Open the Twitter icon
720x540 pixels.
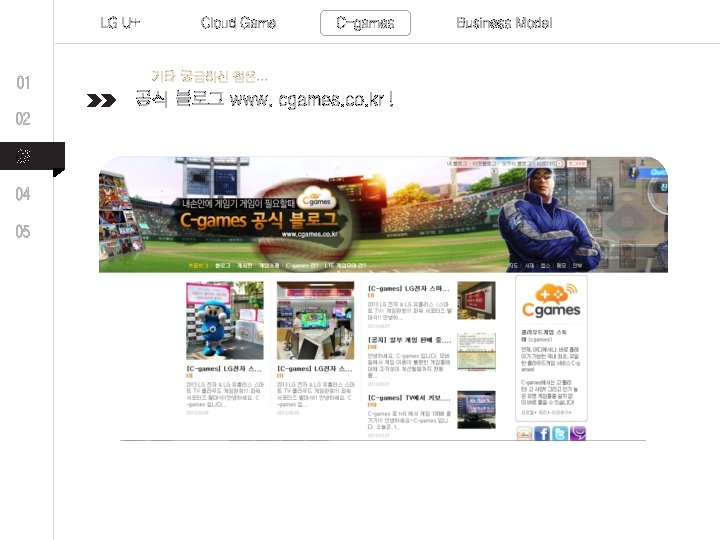560,433
